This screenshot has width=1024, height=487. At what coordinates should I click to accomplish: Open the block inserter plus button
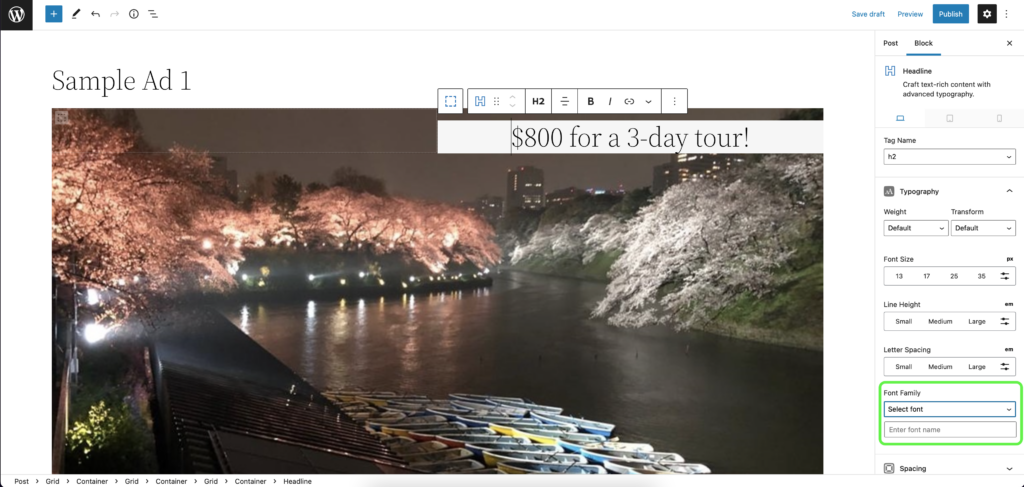[x=54, y=14]
